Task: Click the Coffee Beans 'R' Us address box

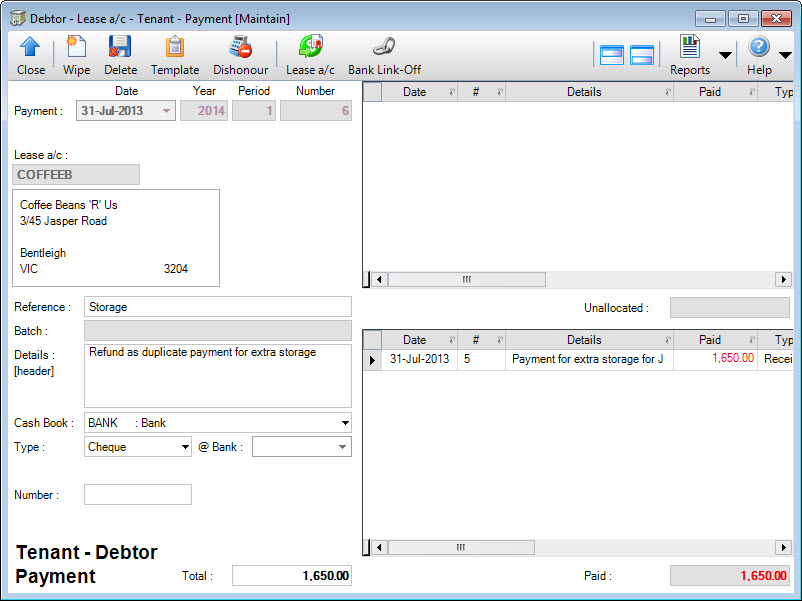Action: click(116, 238)
